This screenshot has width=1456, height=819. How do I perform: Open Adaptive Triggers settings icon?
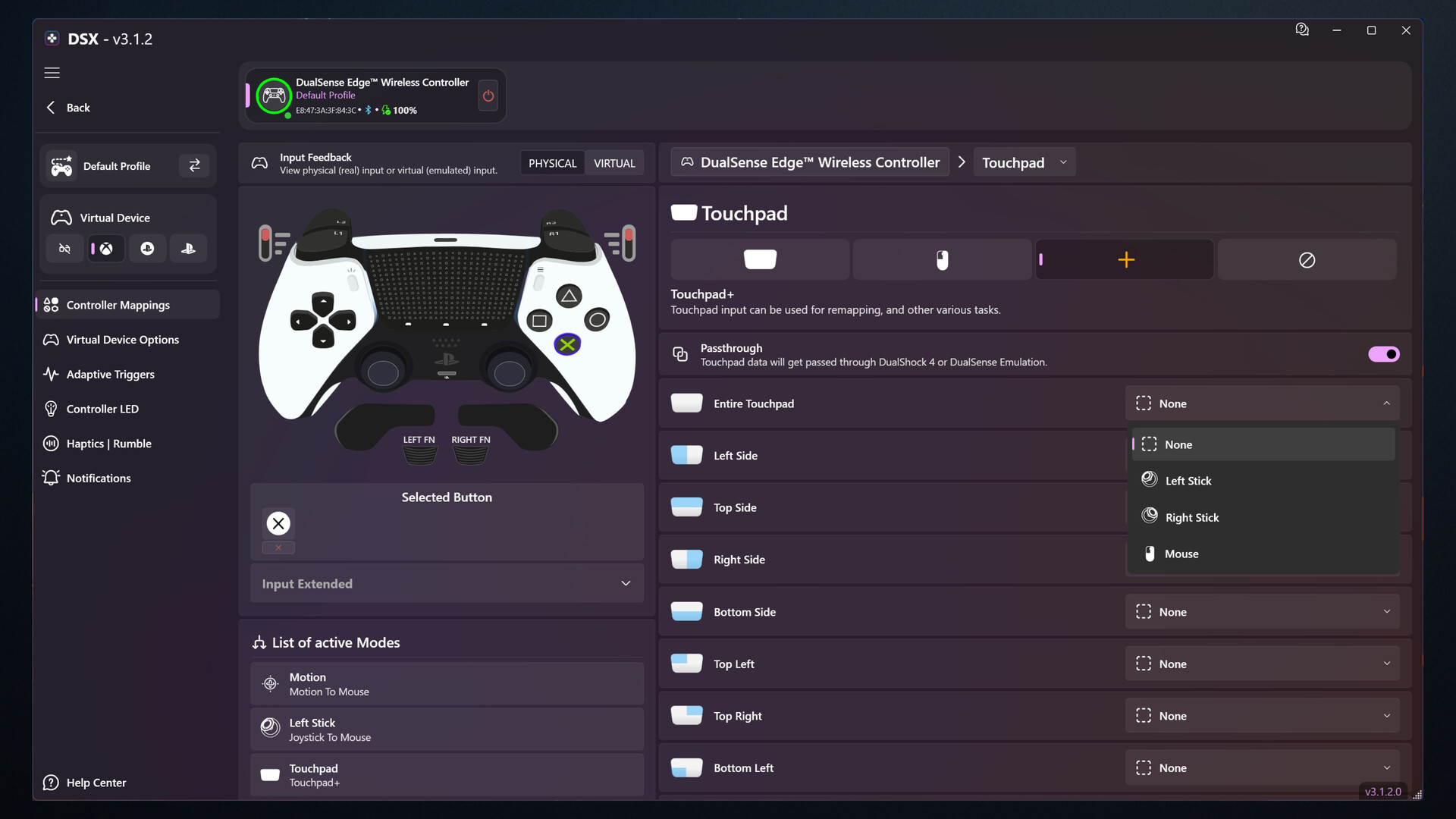tap(51, 374)
